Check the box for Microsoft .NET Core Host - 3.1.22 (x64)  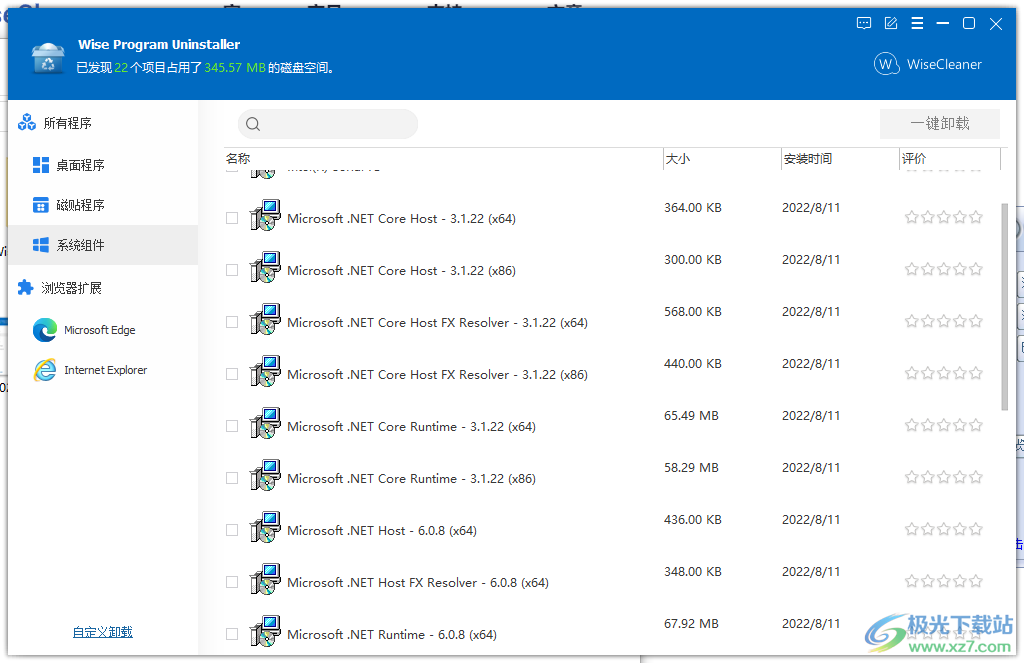231,217
